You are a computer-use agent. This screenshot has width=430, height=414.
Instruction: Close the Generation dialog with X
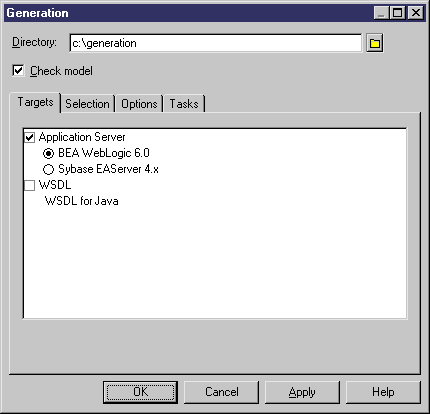(416, 13)
